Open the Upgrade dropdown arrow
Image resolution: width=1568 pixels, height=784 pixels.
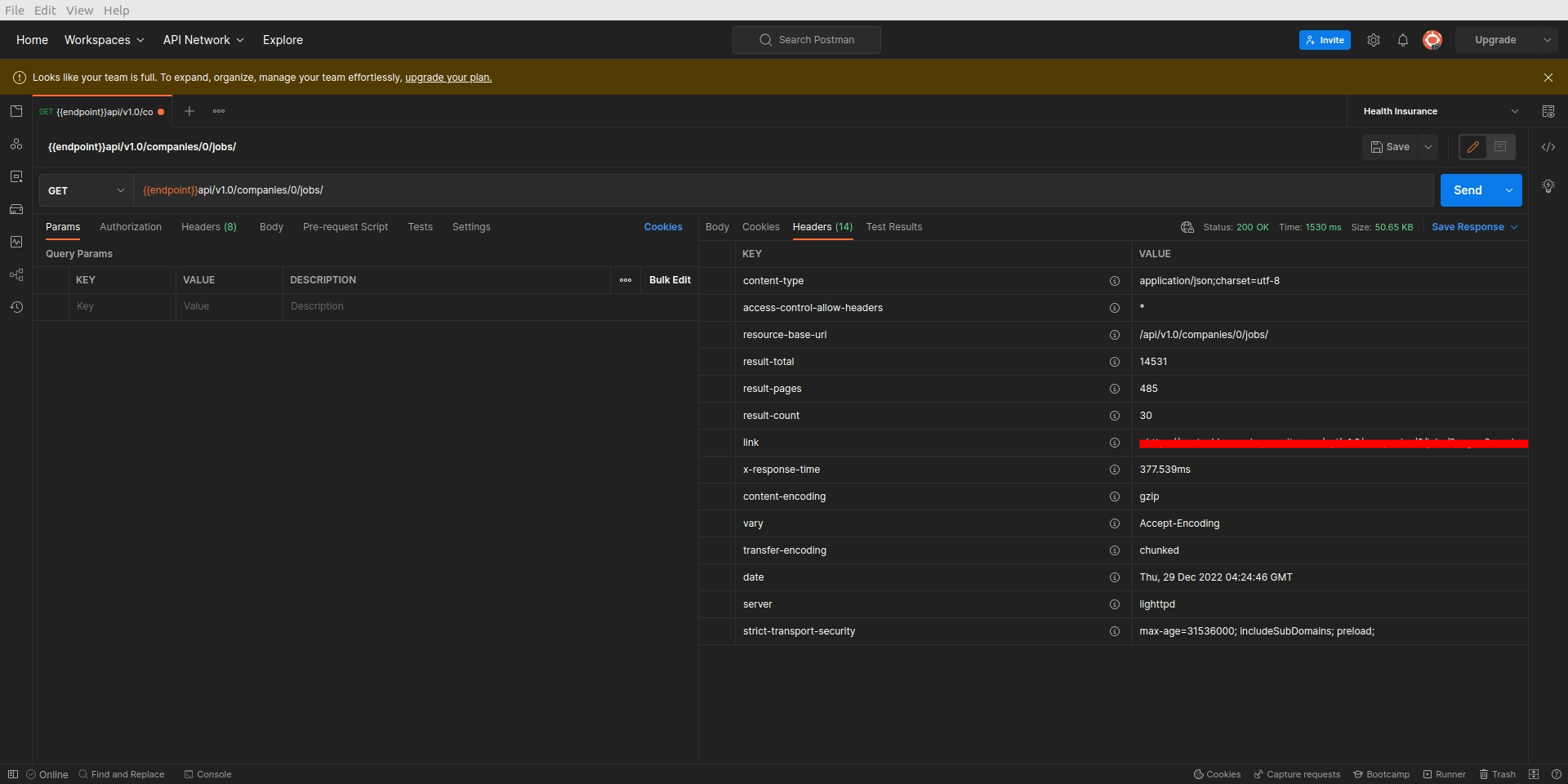tap(1547, 40)
